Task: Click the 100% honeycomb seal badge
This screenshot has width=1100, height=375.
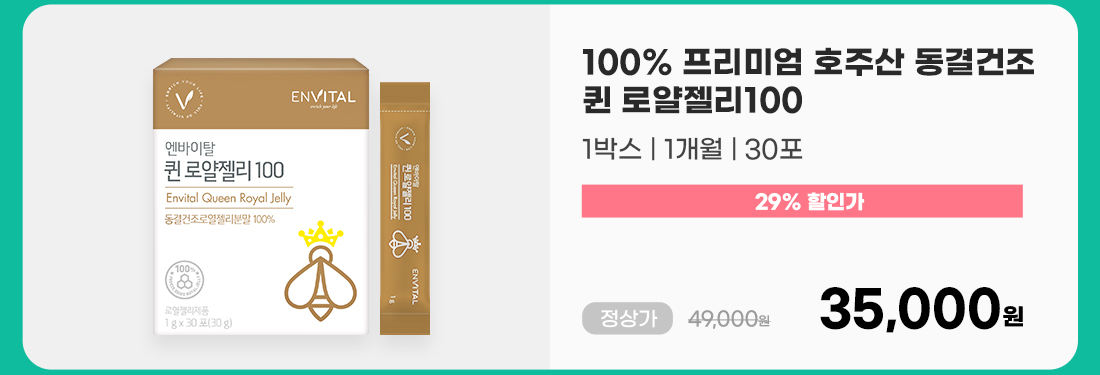Action: (x=185, y=280)
